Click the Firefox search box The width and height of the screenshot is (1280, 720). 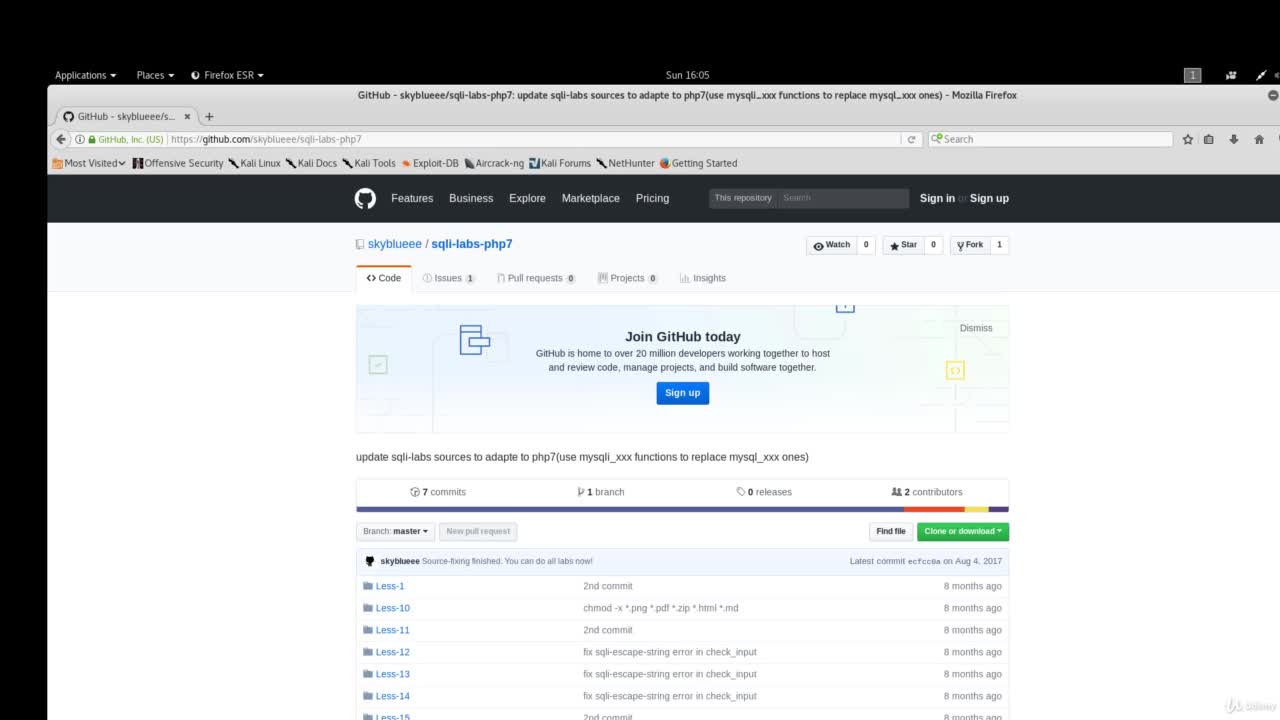[x=1050, y=139]
